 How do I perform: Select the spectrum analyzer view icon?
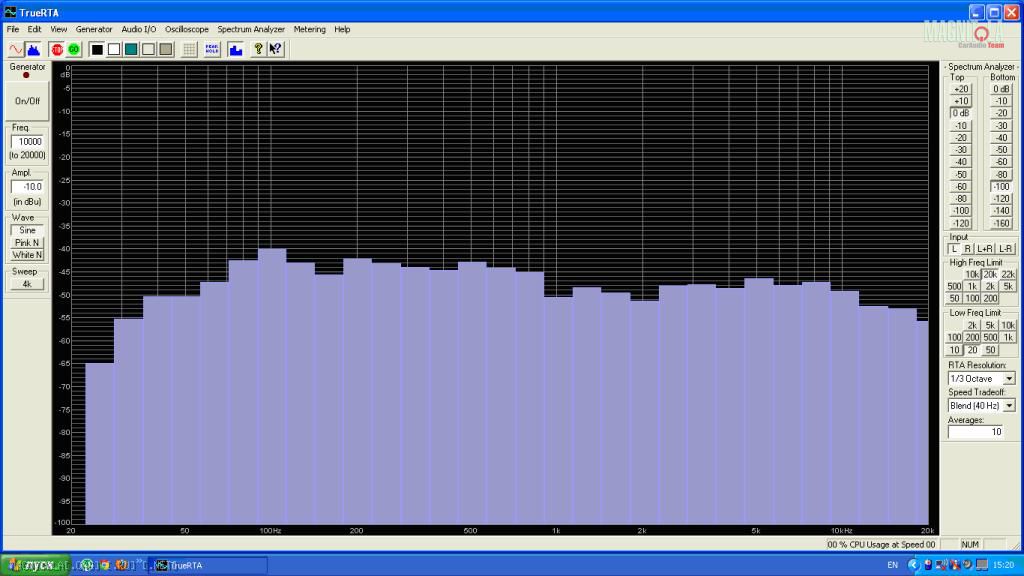pyautogui.click(x=32, y=49)
